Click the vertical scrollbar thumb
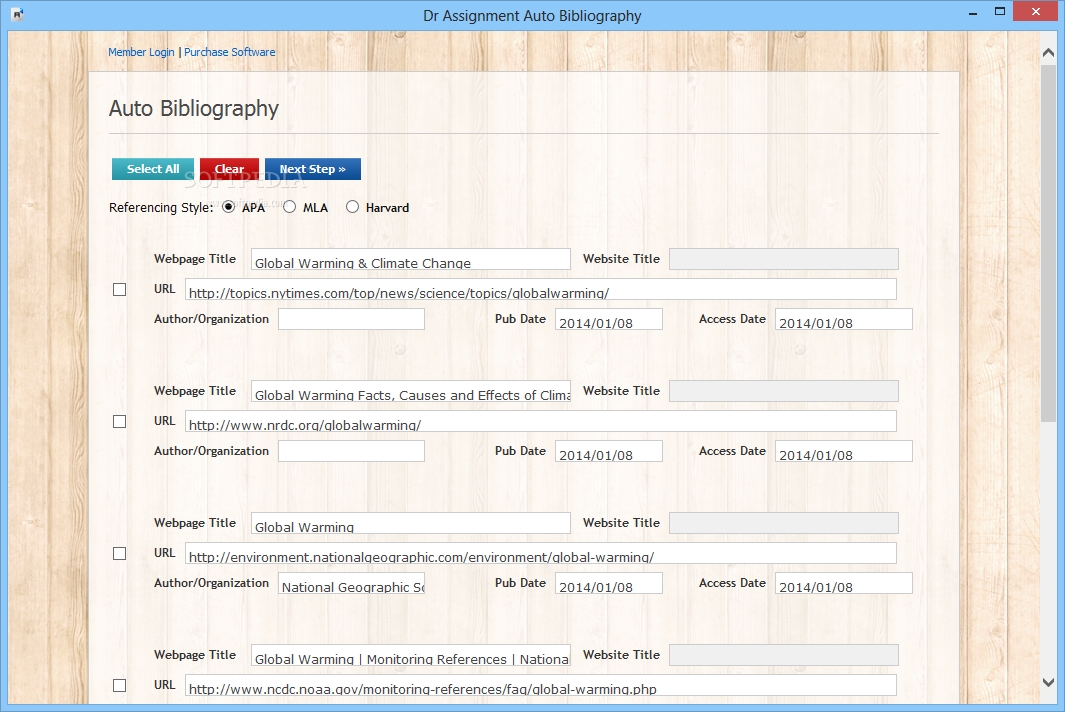The width and height of the screenshot is (1065, 712). [x=1048, y=245]
